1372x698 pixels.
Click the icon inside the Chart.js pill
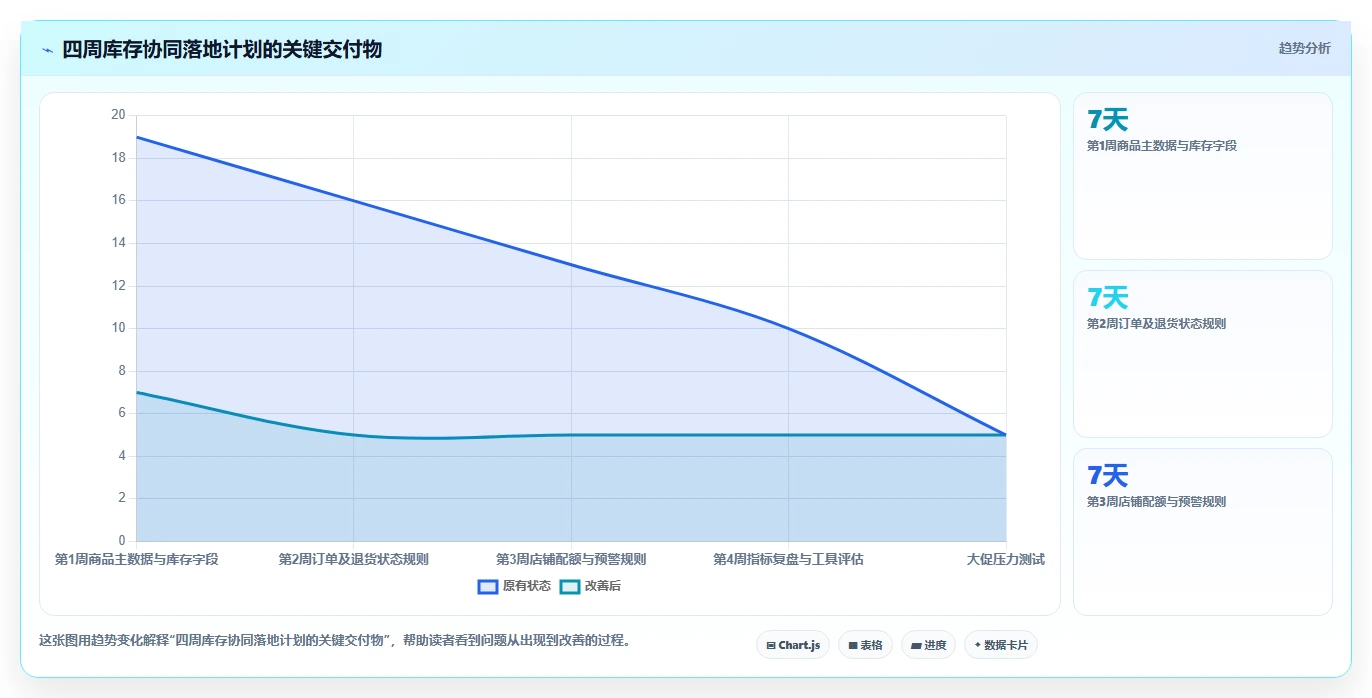point(771,646)
